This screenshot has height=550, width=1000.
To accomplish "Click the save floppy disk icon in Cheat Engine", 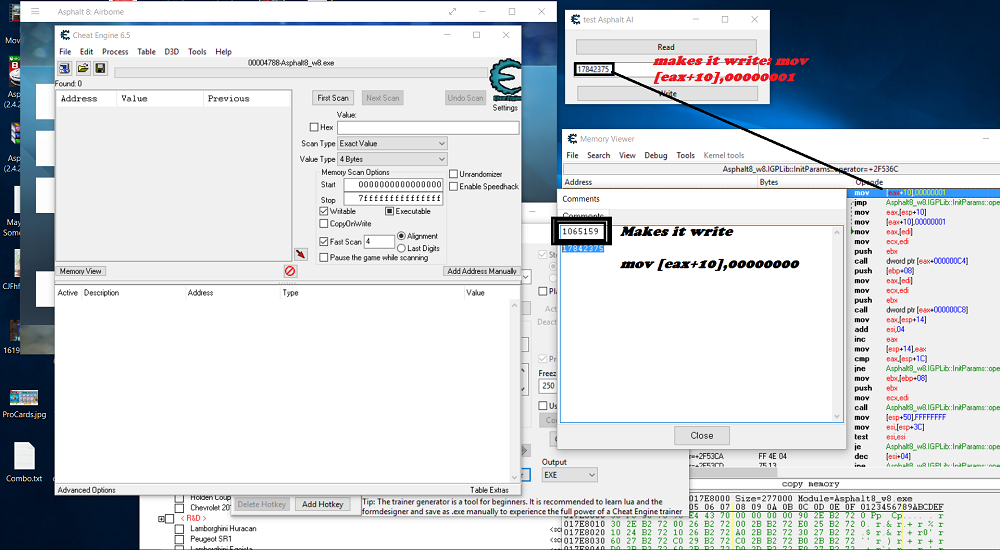I will coord(100,68).
